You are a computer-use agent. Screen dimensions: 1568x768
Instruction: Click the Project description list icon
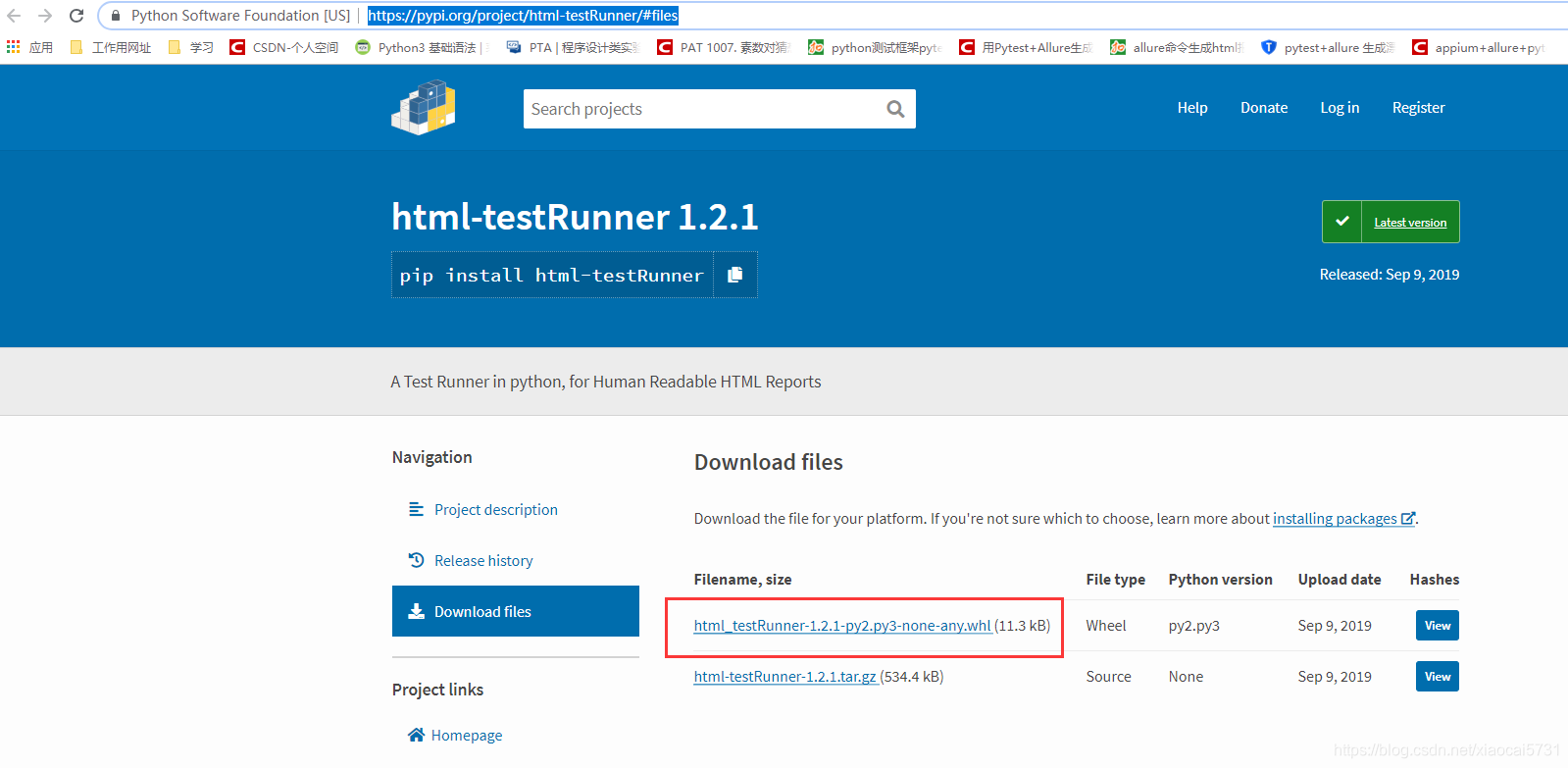pos(416,509)
